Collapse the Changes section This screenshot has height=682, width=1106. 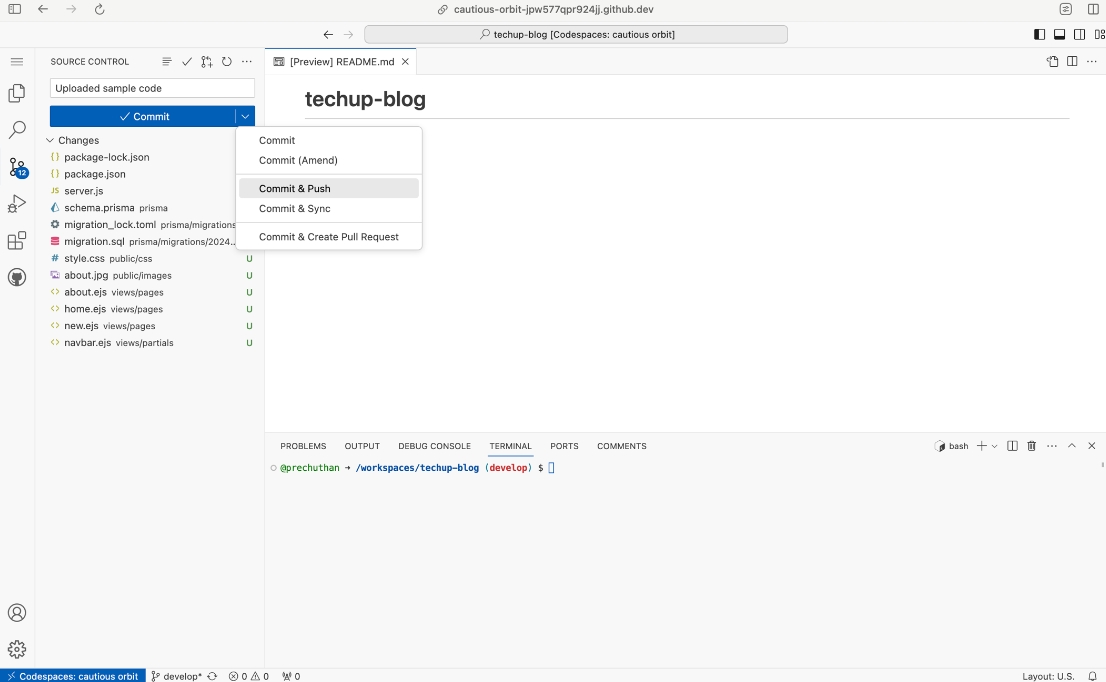(50, 141)
